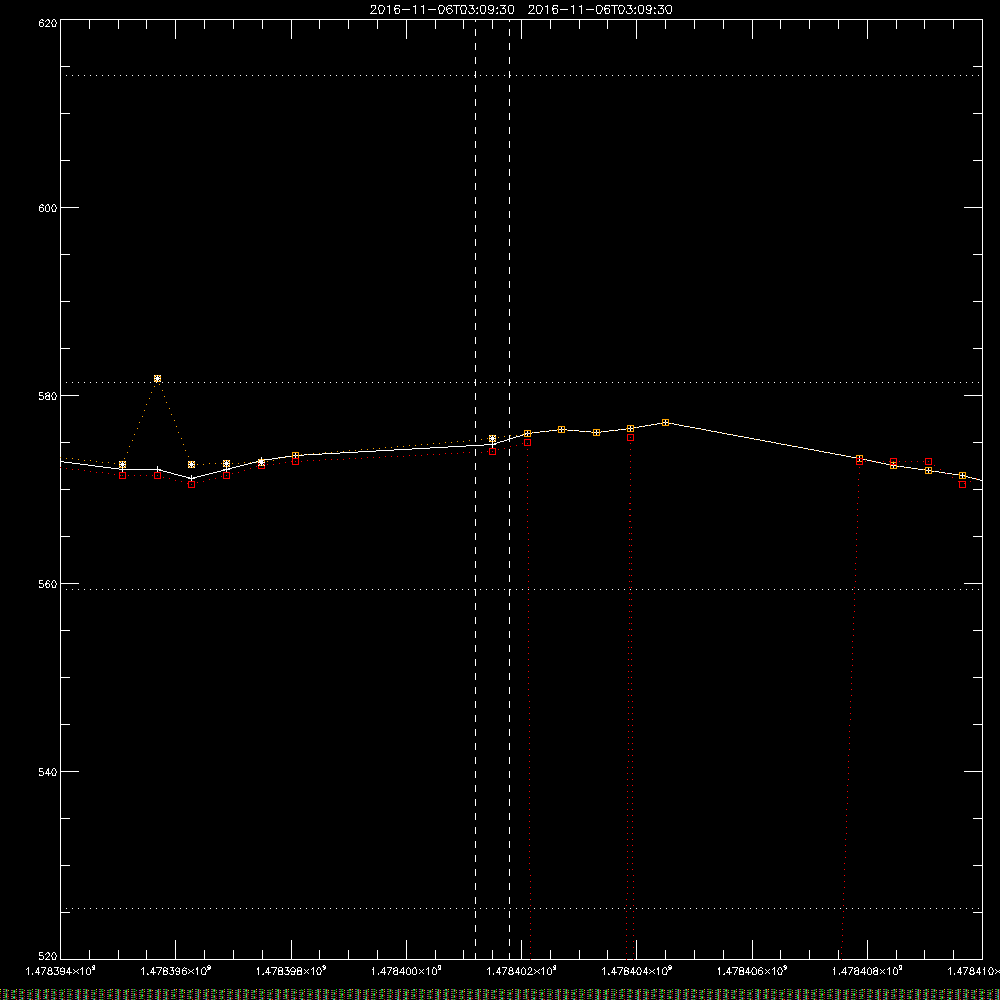
Task: Click the 1.478406×10⁹ x-axis label
Action: click(753, 971)
